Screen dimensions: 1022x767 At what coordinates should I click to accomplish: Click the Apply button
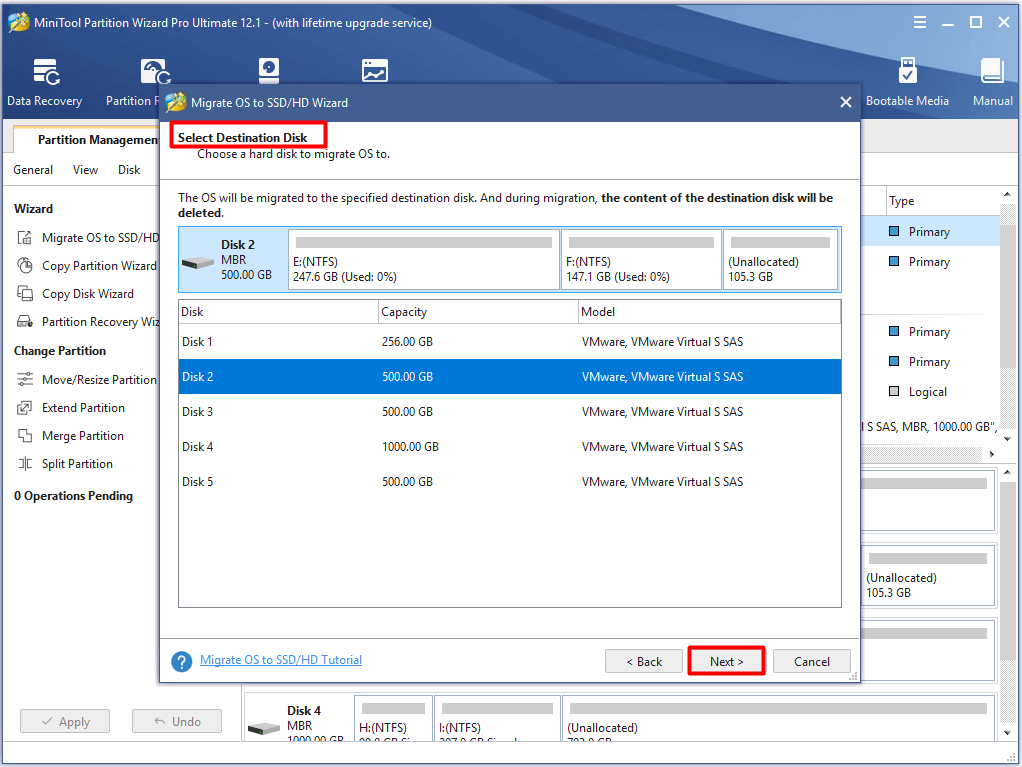point(65,721)
